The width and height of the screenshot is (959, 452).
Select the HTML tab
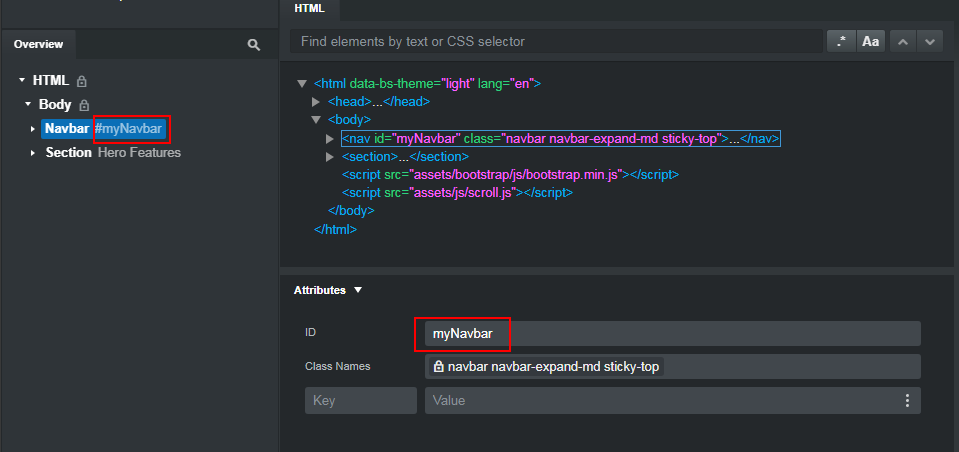pos(309,9)
